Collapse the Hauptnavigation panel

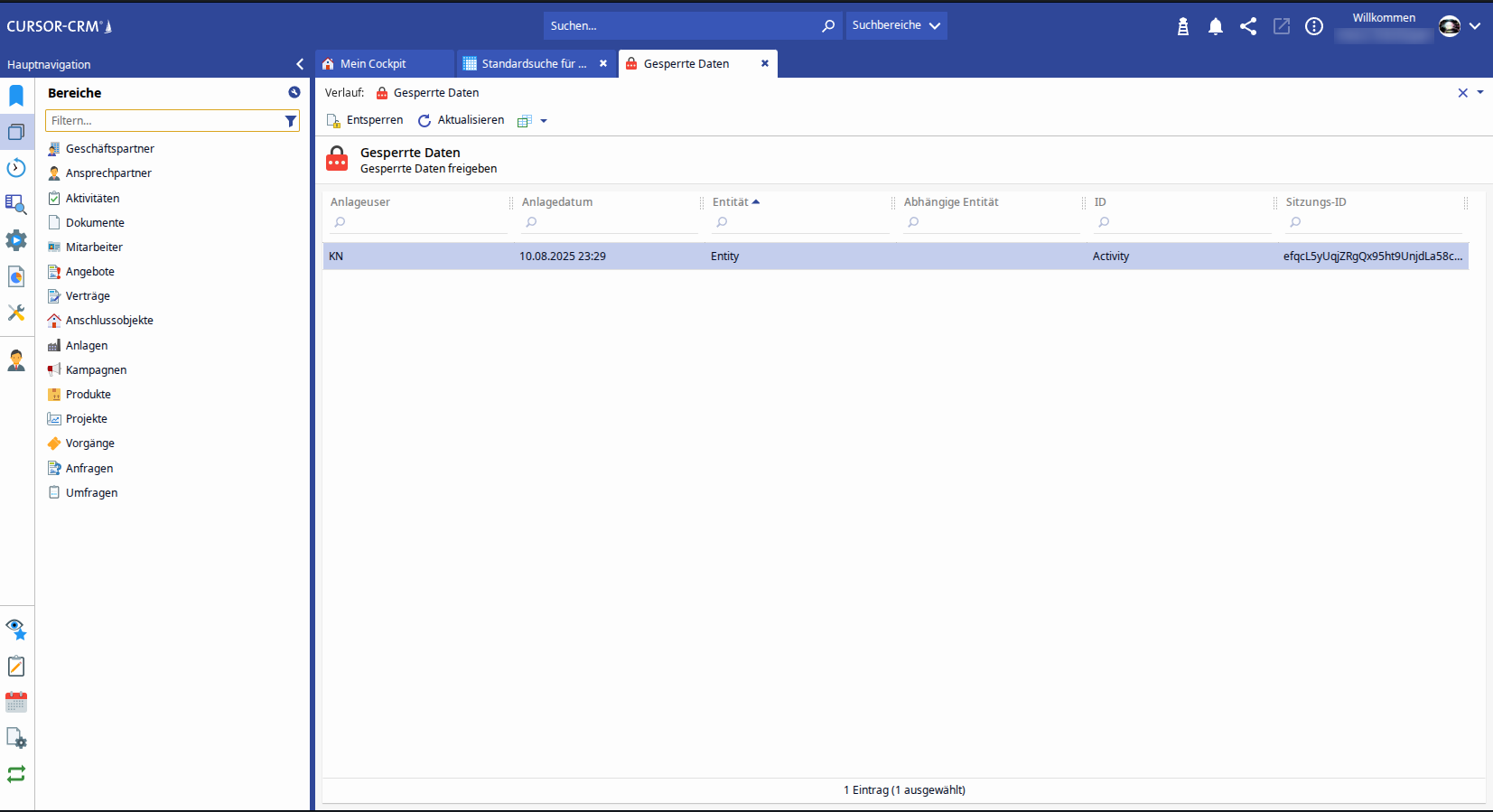click(300, 64)
